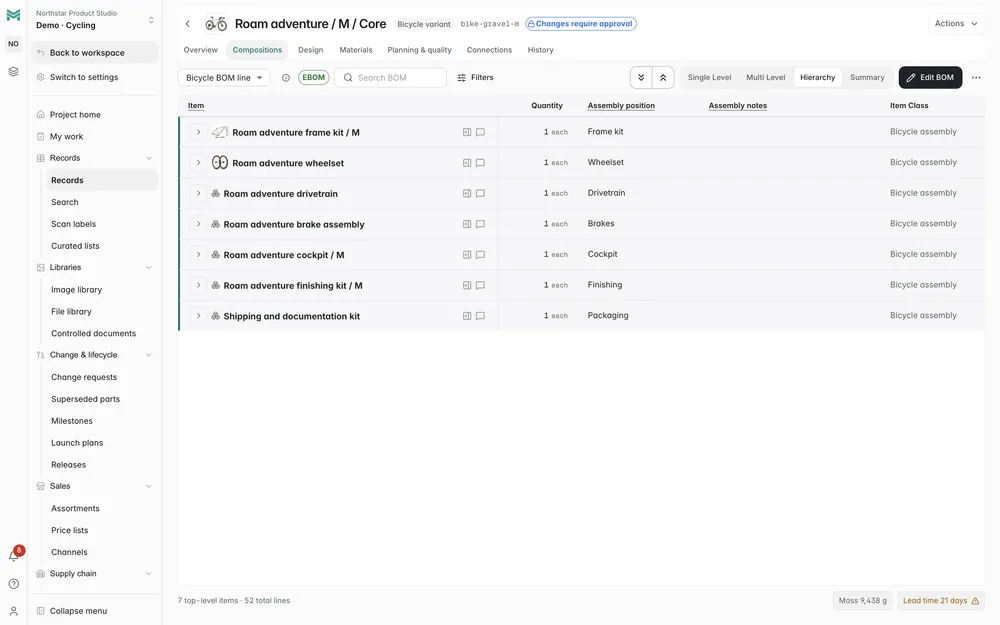The image size is (1000, 625).
Task: Expand the Roam adventure frame kit / M row
Action: (x=198, y=132)
